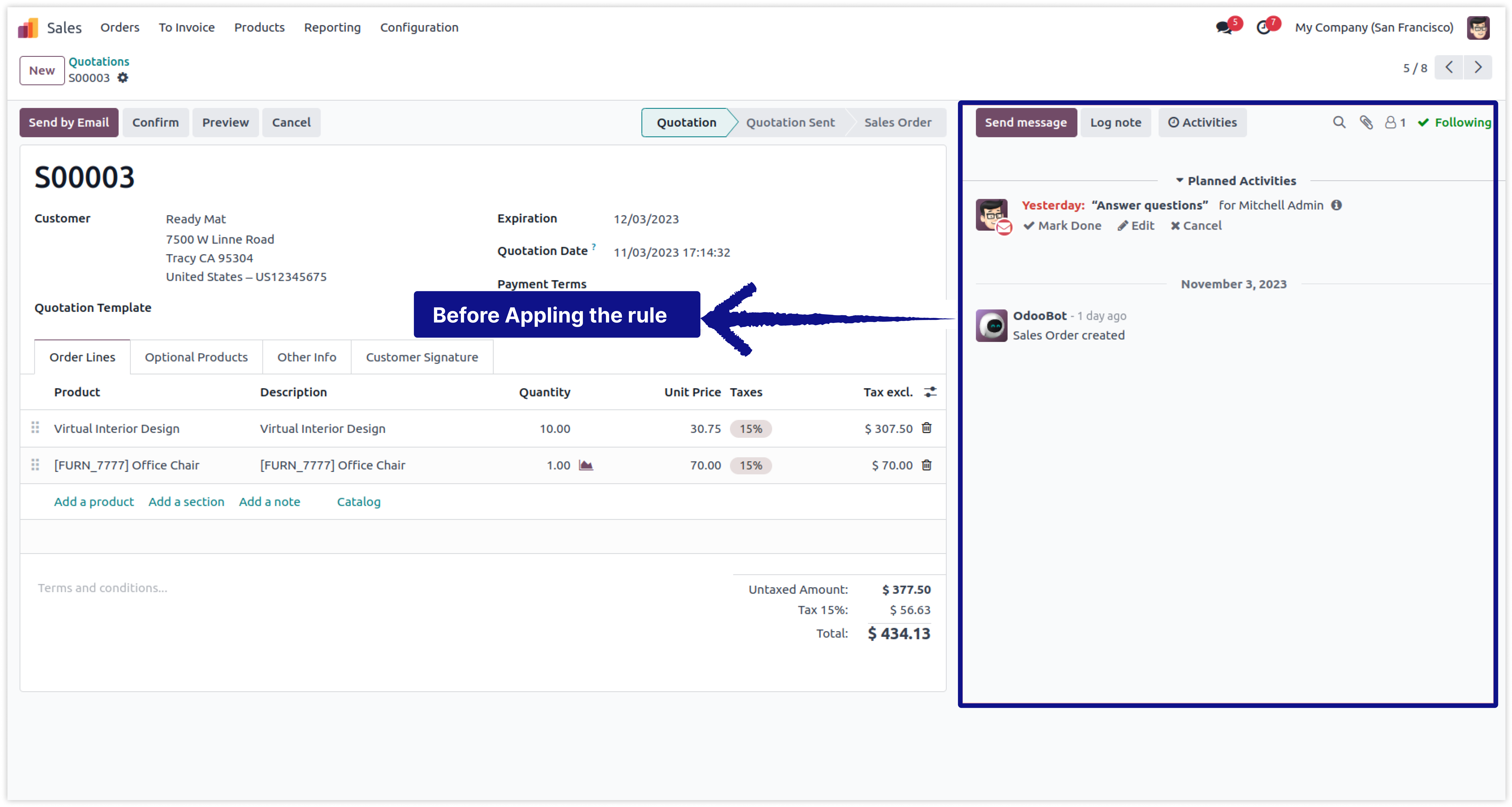Switch to the Customer Signature tab

coord(422,357)
